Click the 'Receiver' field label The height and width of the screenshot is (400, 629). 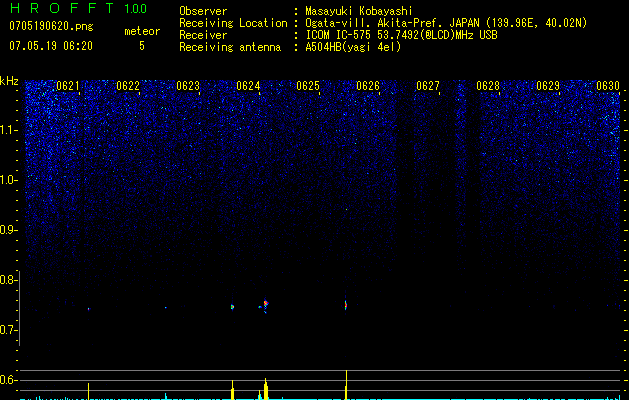(x=203, y=35)
